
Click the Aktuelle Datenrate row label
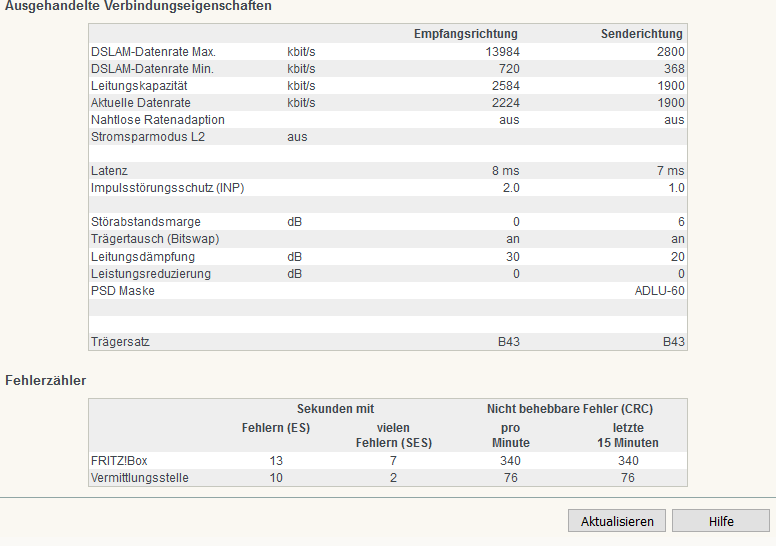141,103
